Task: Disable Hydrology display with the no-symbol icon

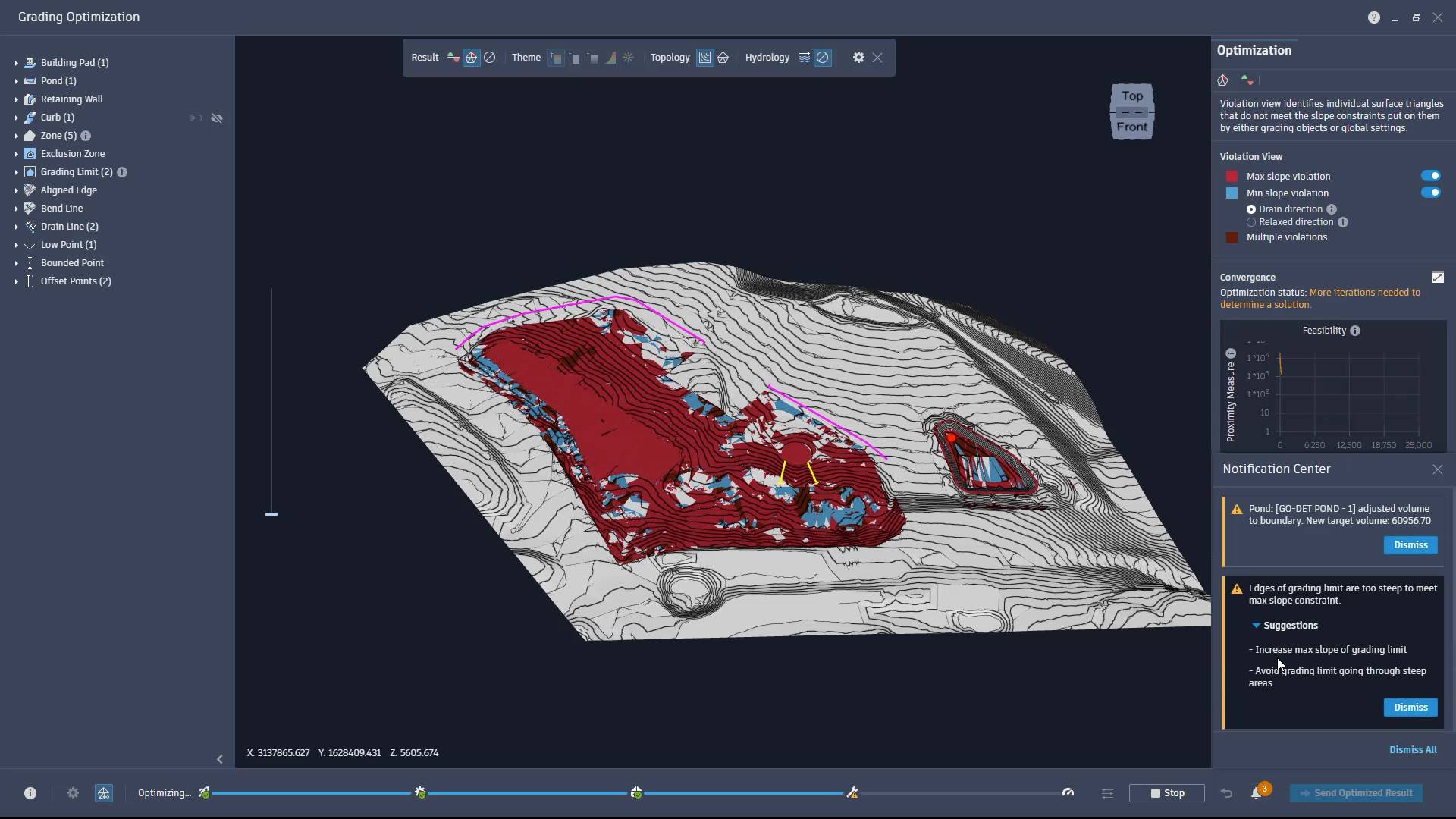Action: [x=824, y=57]
